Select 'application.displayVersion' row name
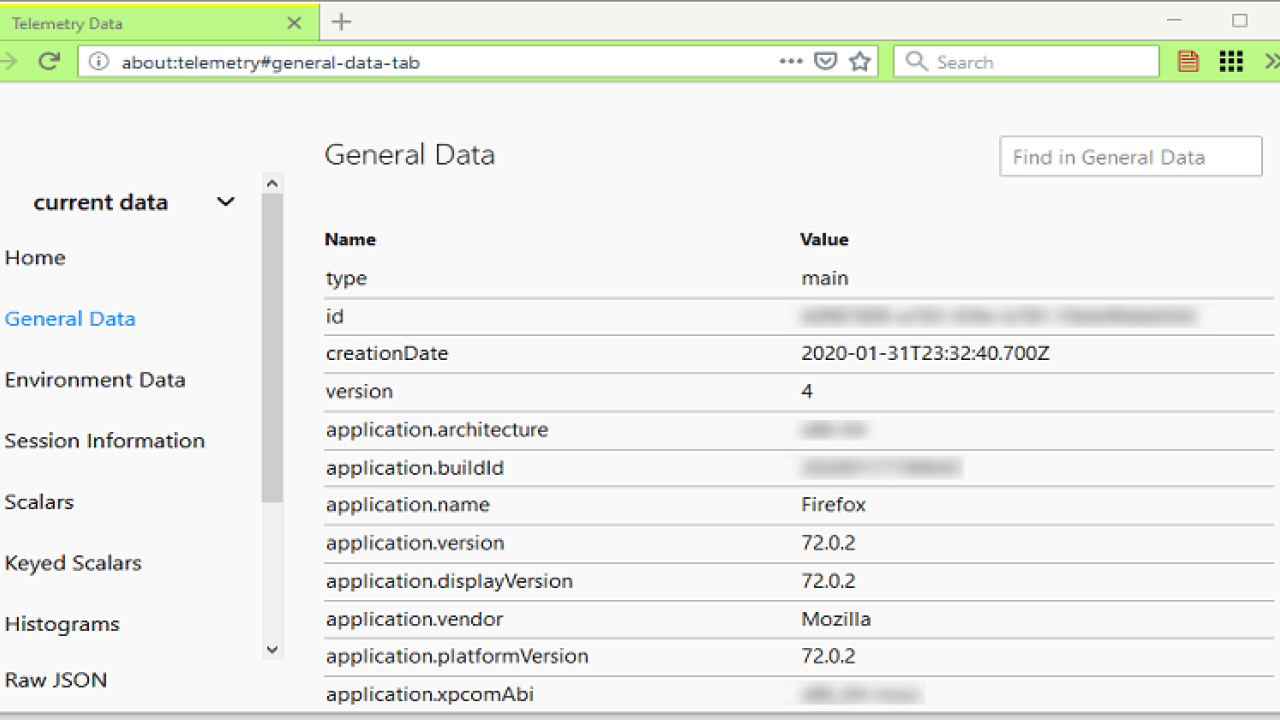 tap(449, 581)
